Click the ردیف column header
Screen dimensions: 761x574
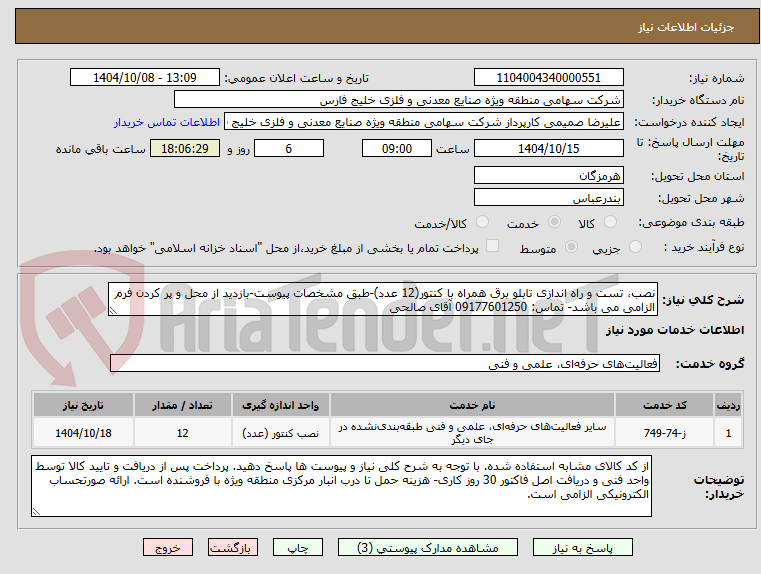point(728,405)
